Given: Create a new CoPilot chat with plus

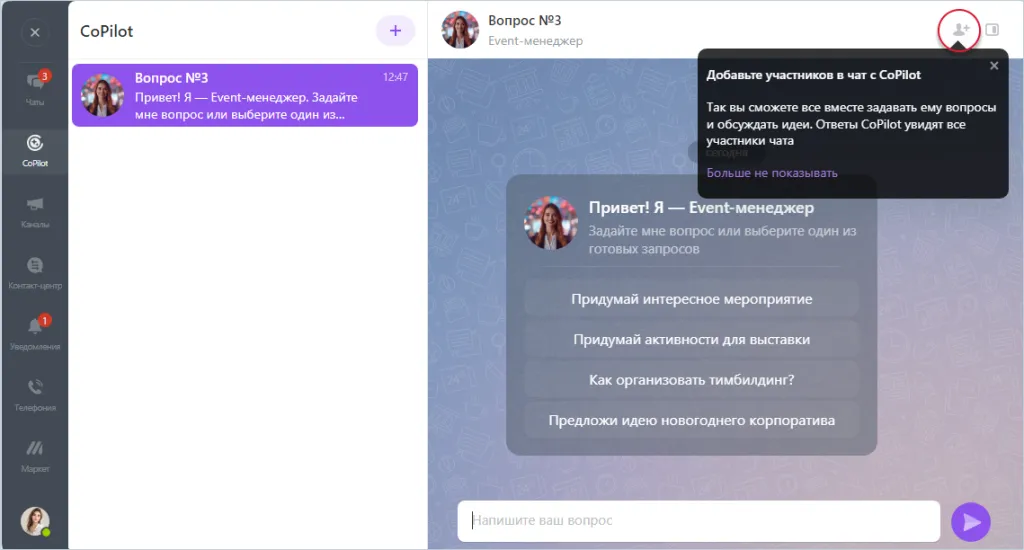Looking at the screenshot, I should pyautogui.click(x=395, y=31).
